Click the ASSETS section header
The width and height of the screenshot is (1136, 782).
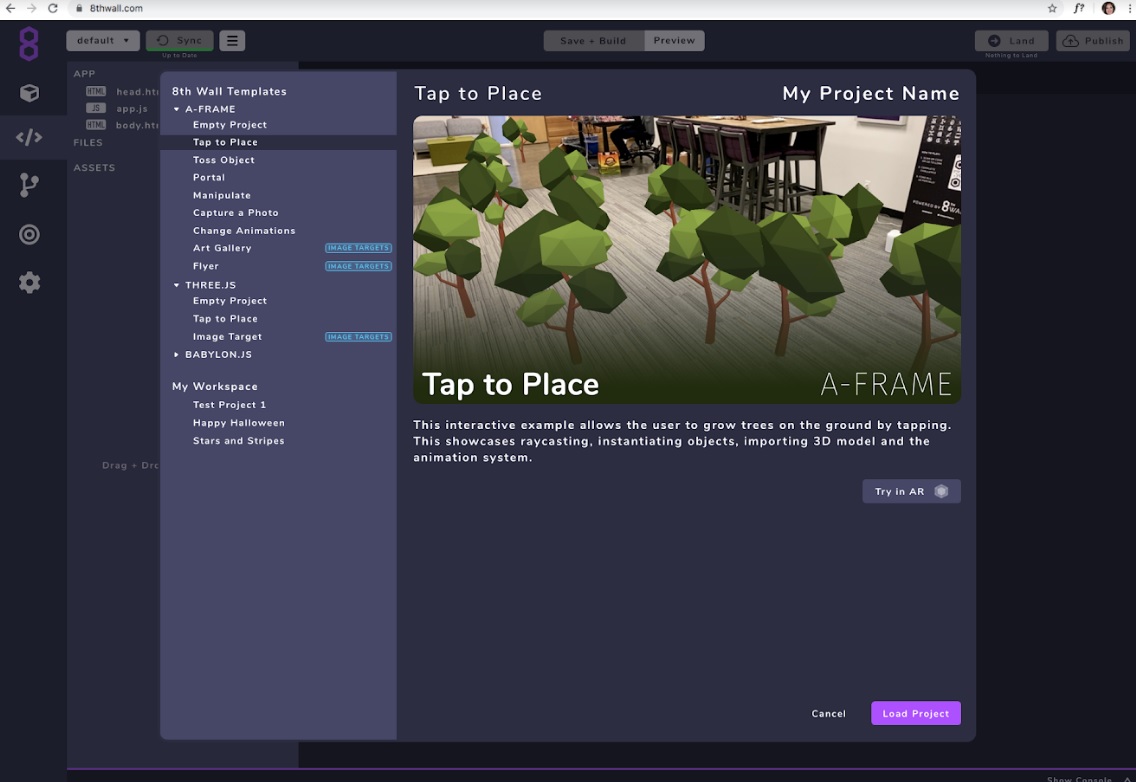94,167
